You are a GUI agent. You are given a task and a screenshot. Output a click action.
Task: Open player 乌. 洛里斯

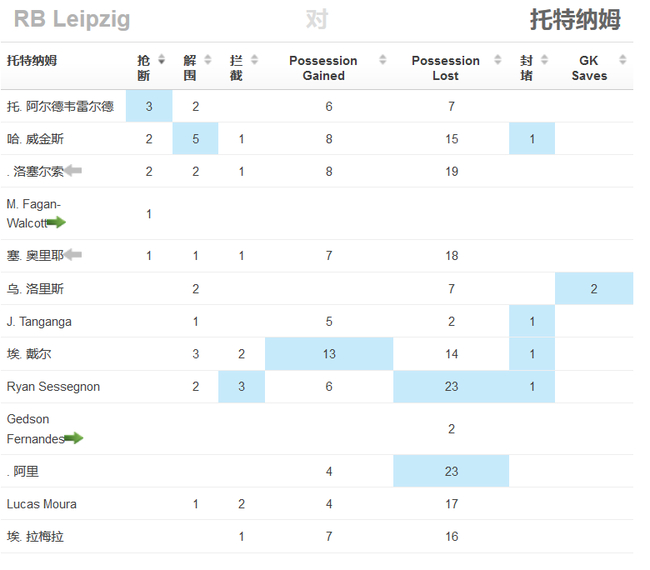(35, 289)
